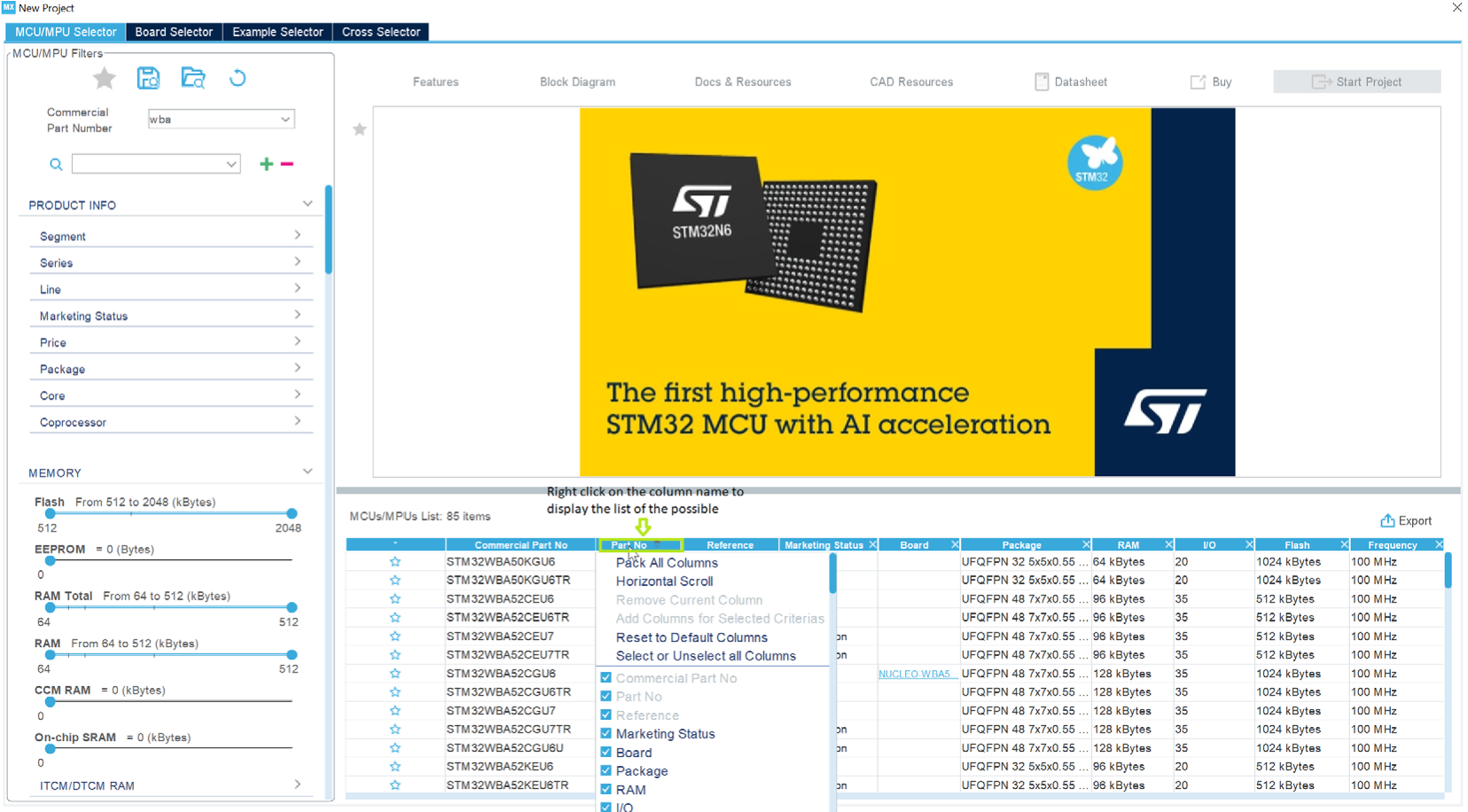
Task: Uncheck the RAM column checkbox
Action: pyautogui.click(x=606, y=789)
